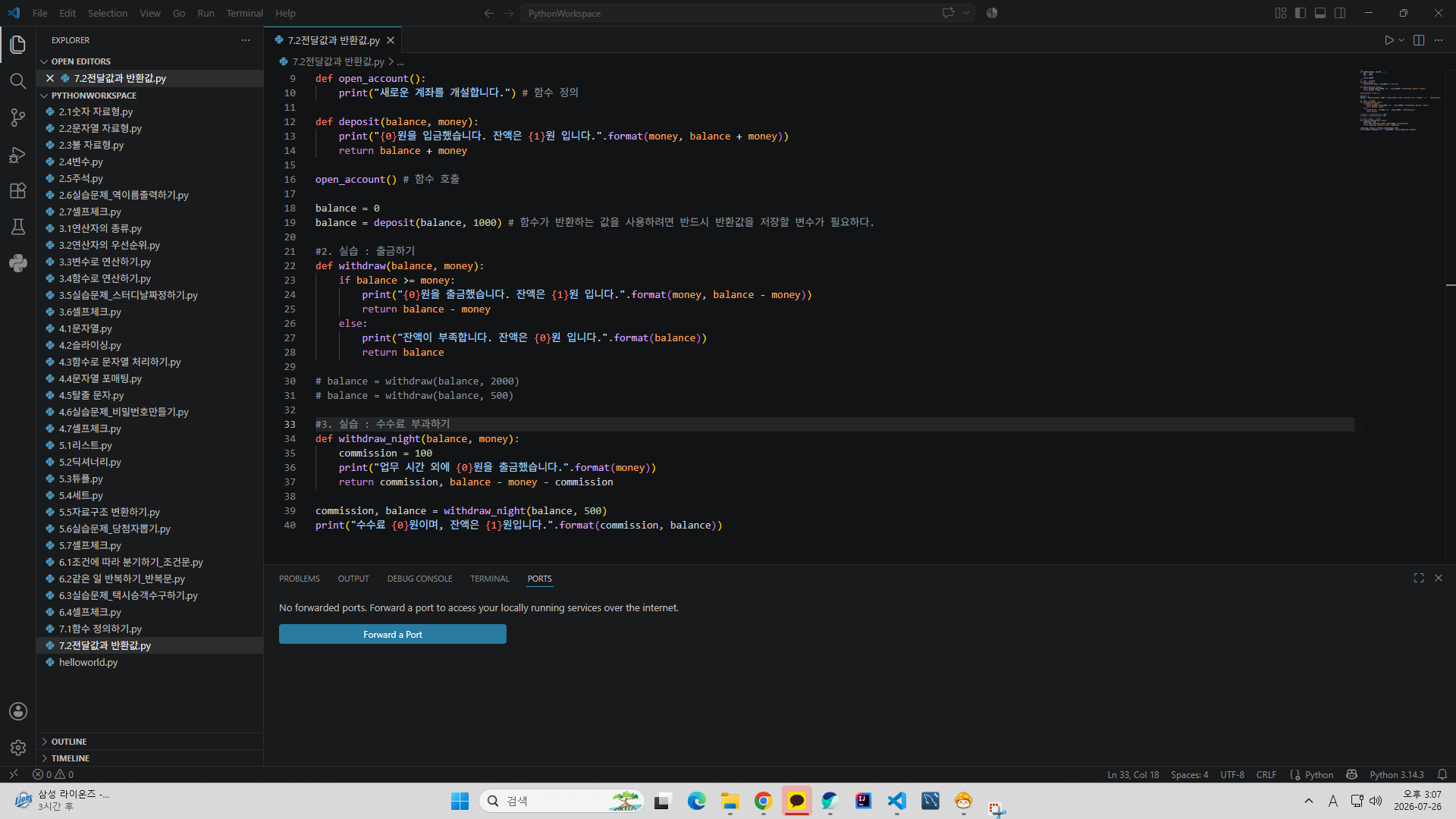1456x819 pixels.
Task: Open the run options dropdown arrow
Action: click(1401, 40)
